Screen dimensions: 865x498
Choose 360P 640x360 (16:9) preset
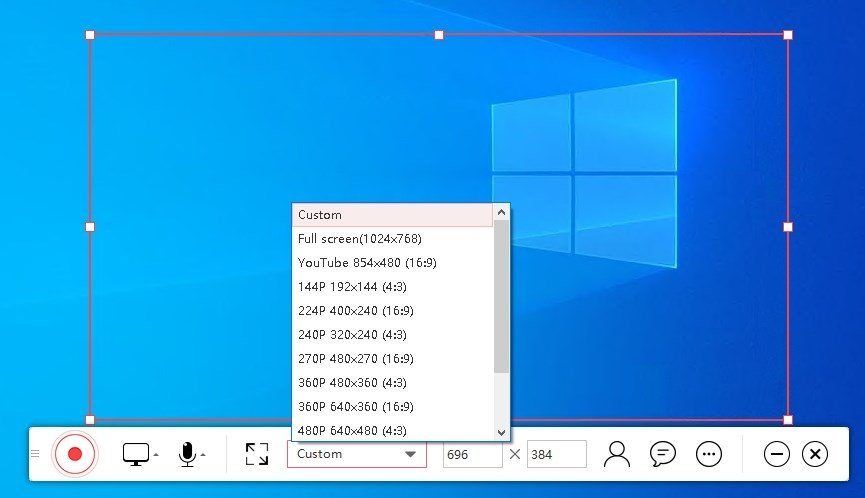tap(392, 406)
